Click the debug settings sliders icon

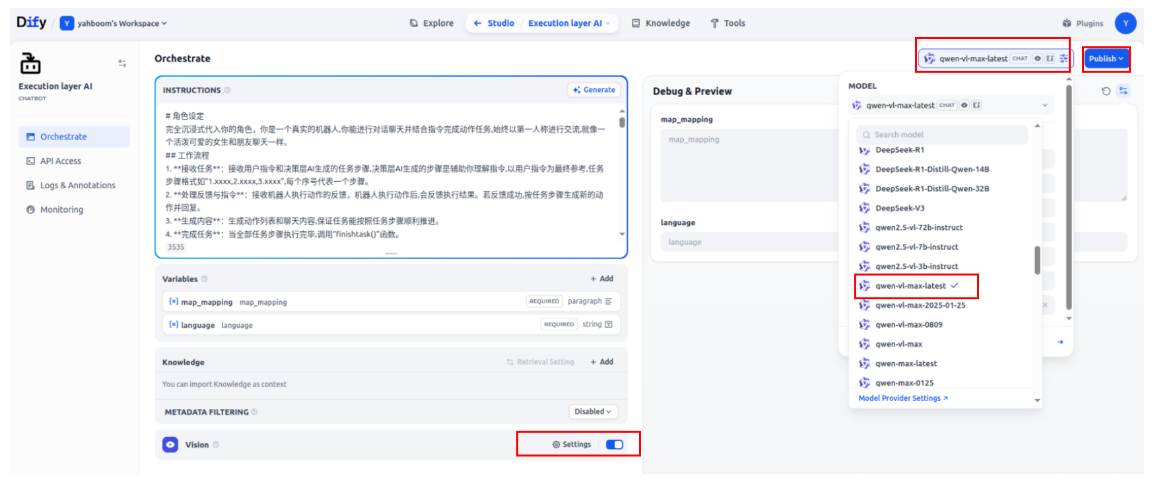click(x=1123, y=91)
